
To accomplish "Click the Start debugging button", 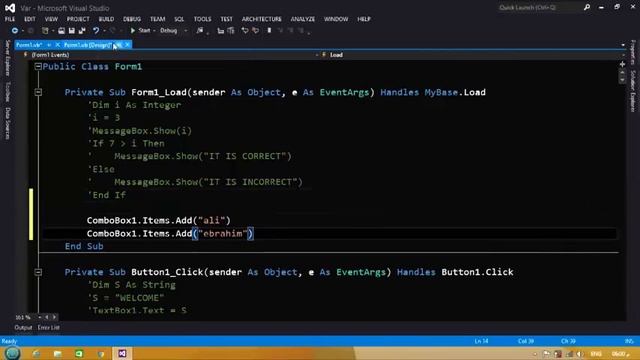I will tap(140, 31).
